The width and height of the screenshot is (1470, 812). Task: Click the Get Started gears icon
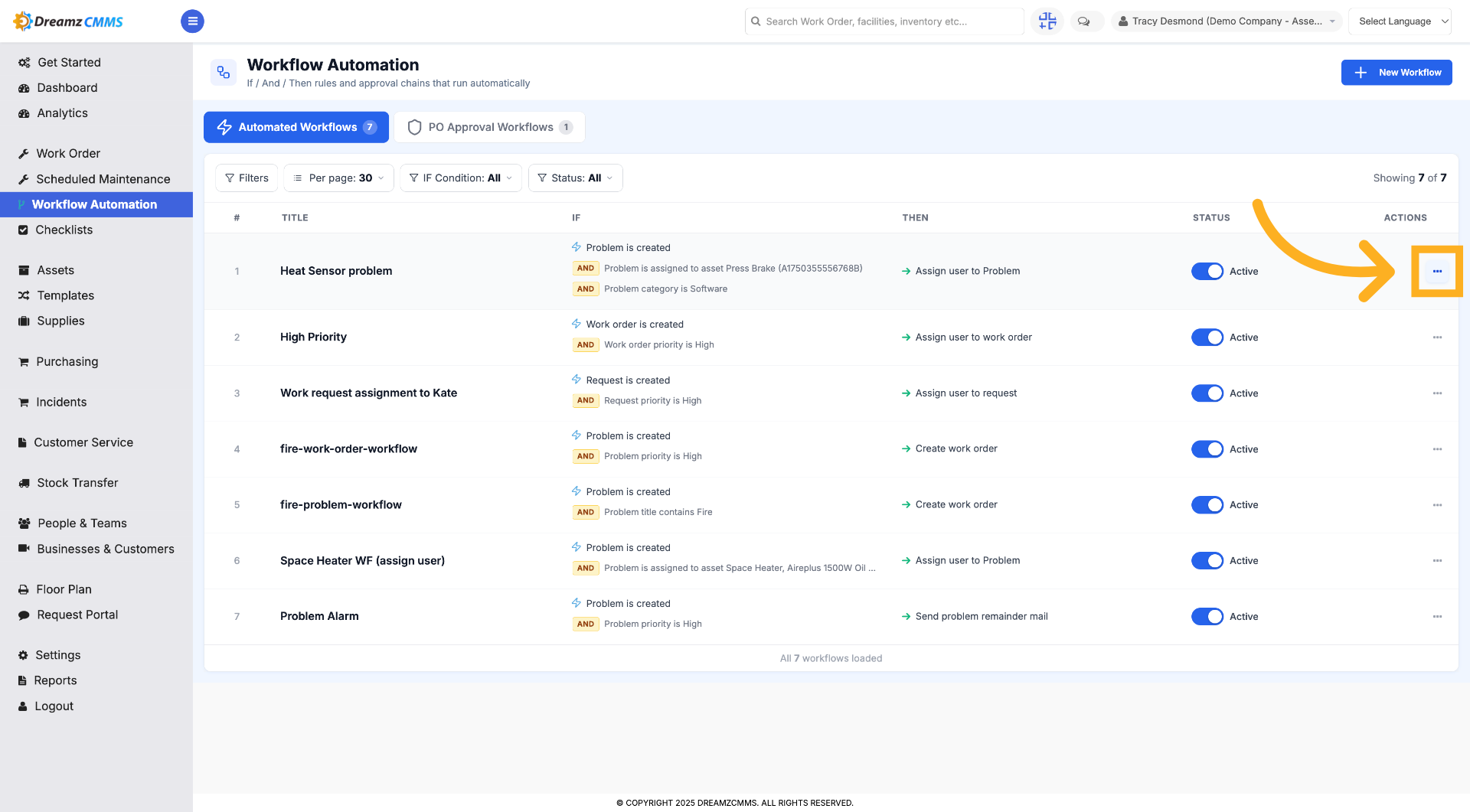click(x=24, y=63)
